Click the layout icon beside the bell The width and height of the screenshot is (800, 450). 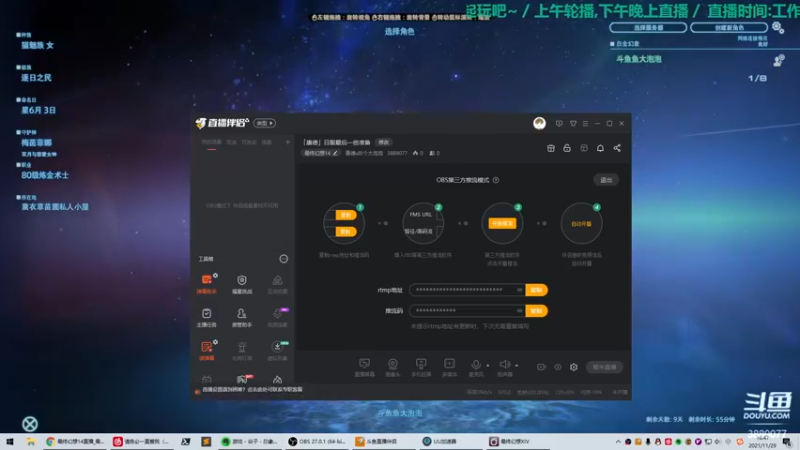coord(584,148)
